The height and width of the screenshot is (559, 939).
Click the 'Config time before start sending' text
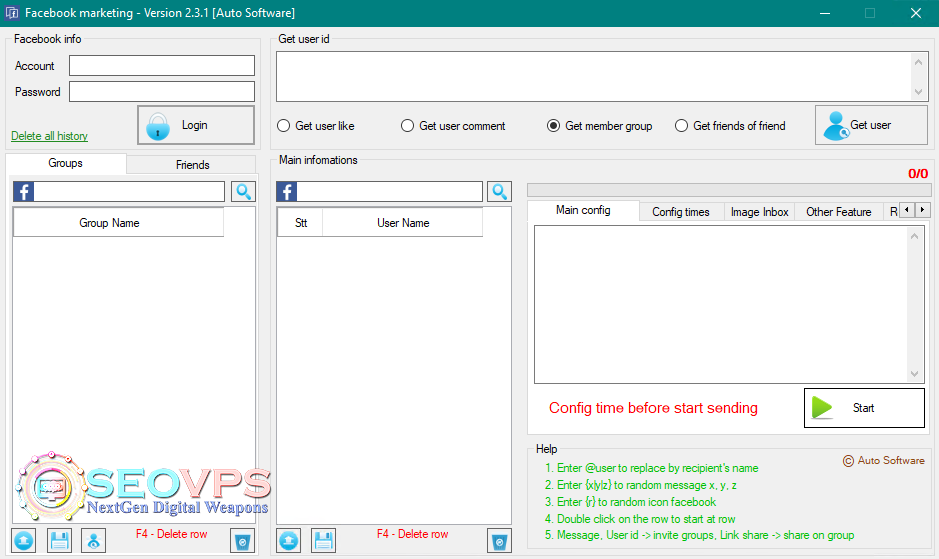click(x=653, y=408)
